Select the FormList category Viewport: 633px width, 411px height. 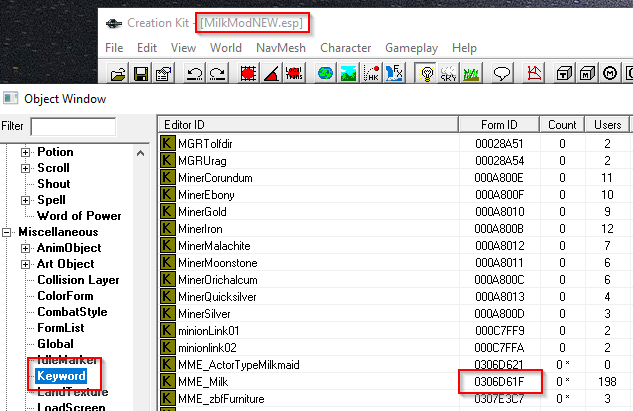(x=61, y=328)
